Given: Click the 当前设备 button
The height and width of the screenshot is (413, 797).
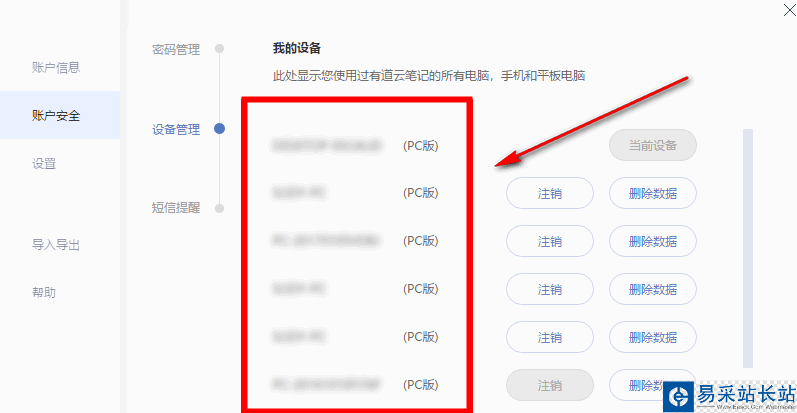Looking at the screenshot, I should pos(653,145).
